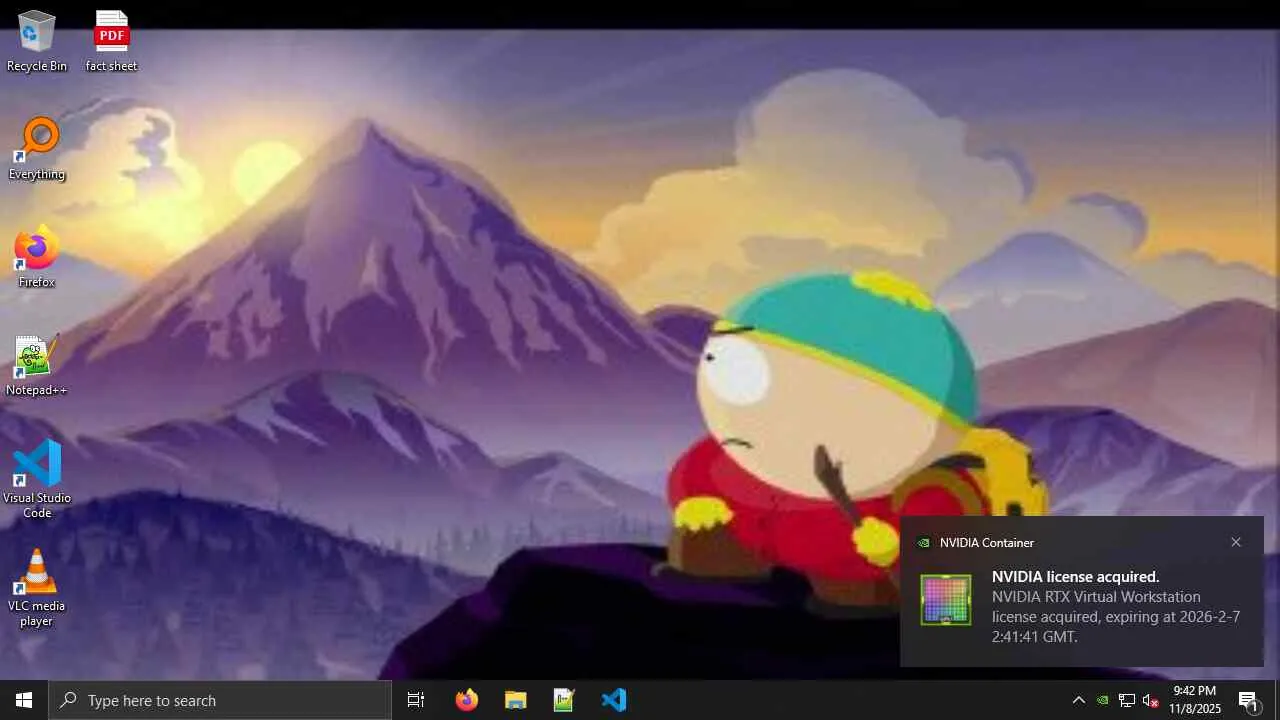Open the network status tray icon
The image size is (1280, 720).
[1126, 700]
